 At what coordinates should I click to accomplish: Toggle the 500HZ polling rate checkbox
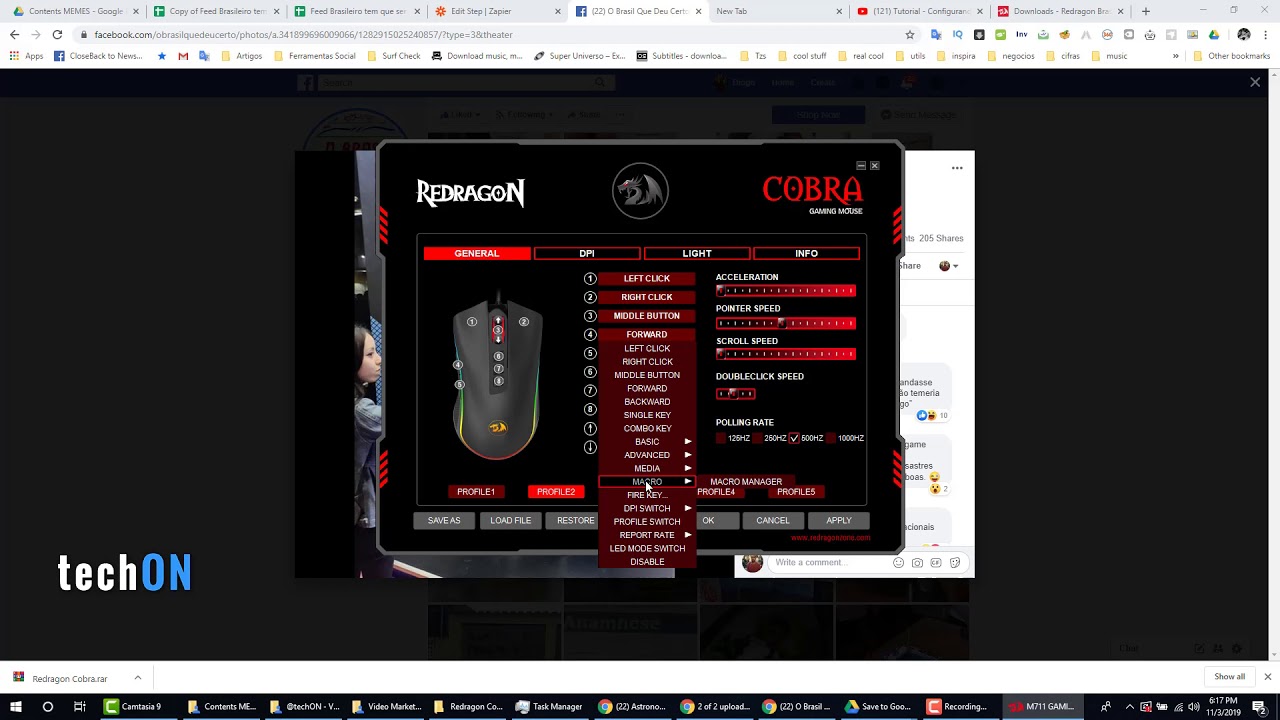(794, 438)
